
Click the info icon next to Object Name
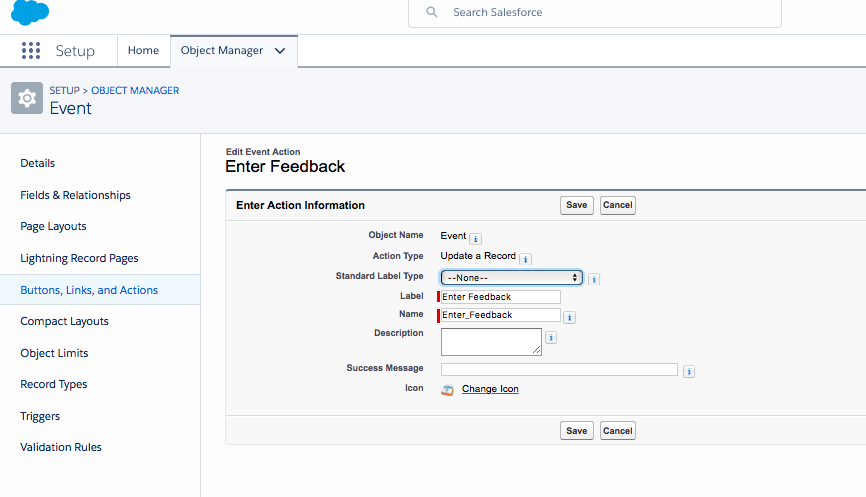click(x=476, y=239)
